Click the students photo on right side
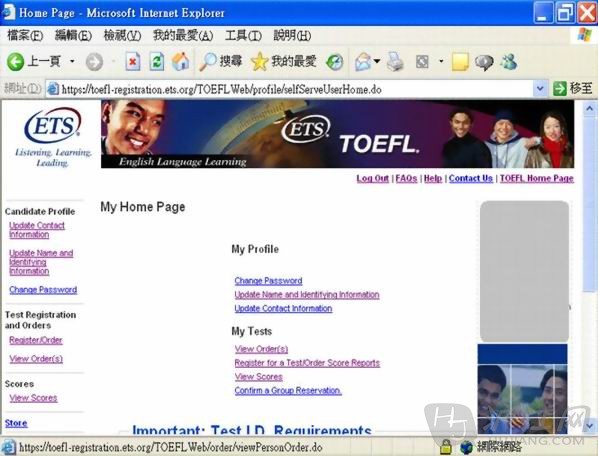The image size is (598, 456). [522, 389]
